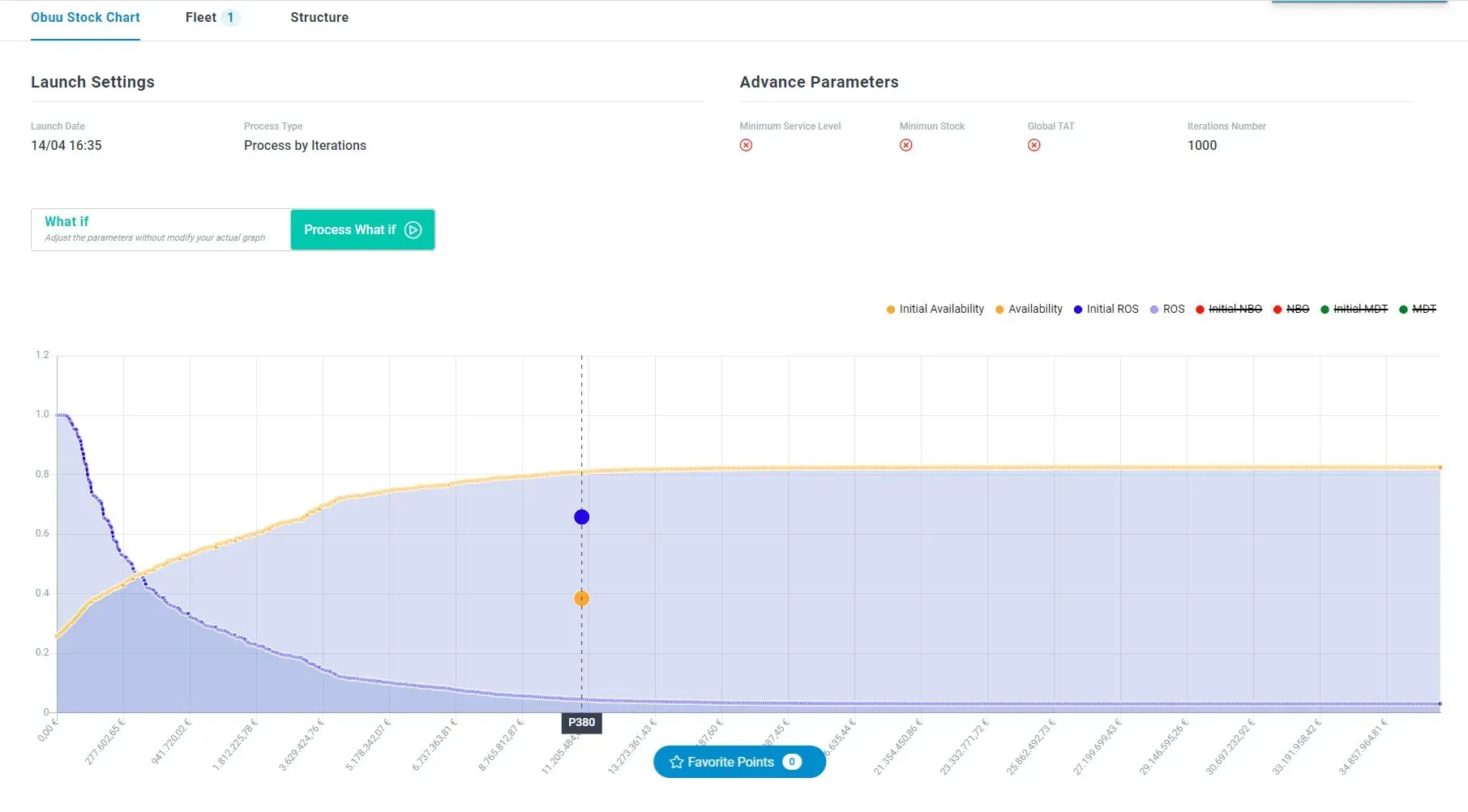
Task: Click the P380 tooltip label on chart
Action: [x=581, y=722]
